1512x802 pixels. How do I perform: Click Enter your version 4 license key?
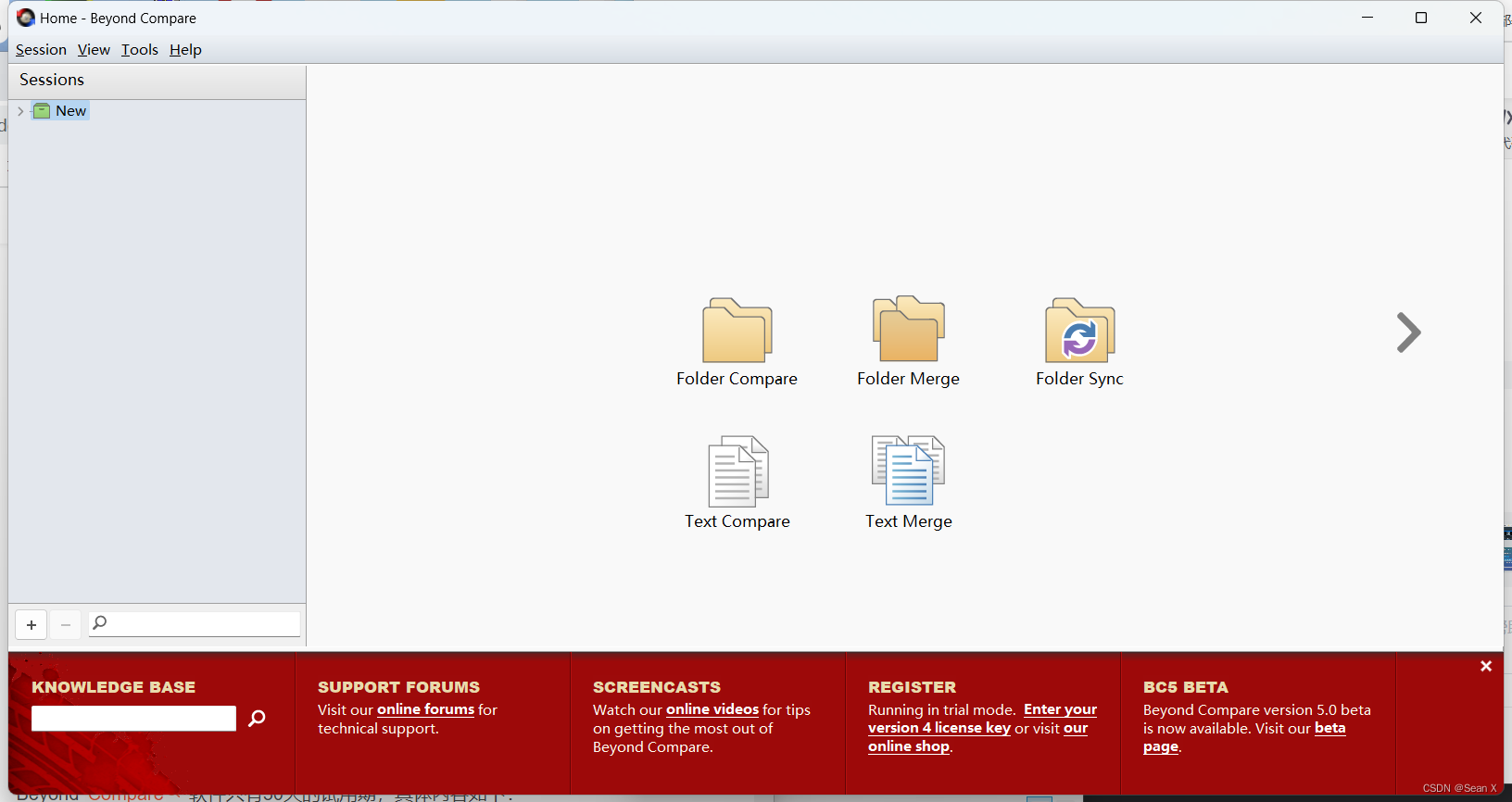point(982,719)
